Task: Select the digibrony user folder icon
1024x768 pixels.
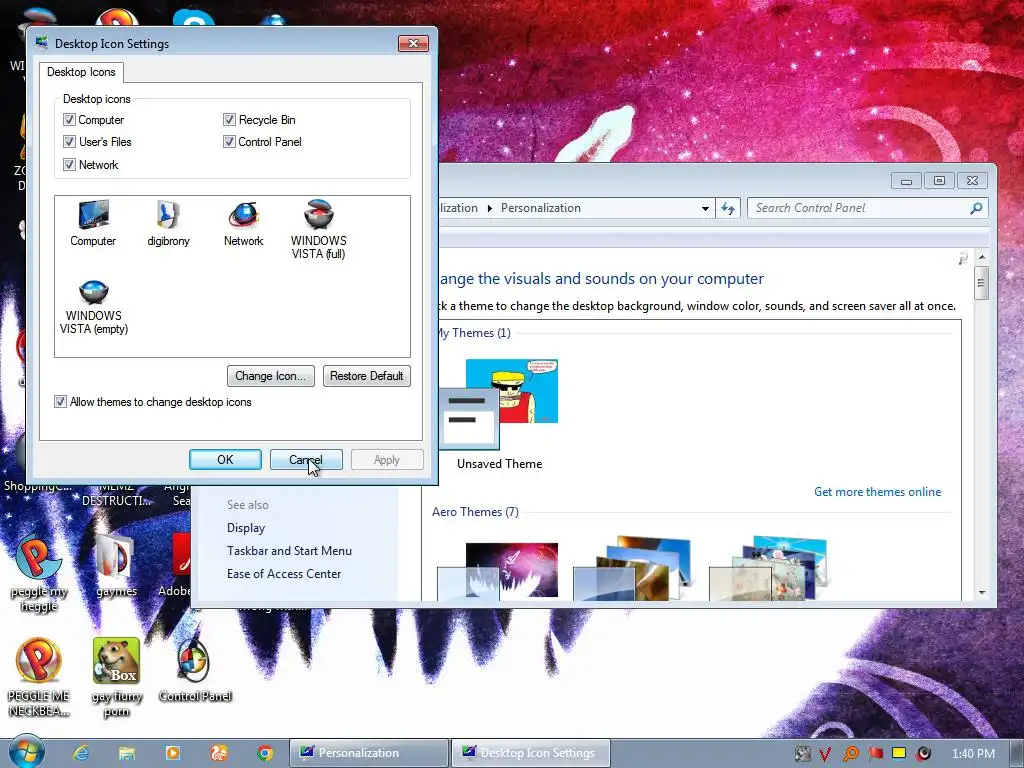Action: [168, 224]
